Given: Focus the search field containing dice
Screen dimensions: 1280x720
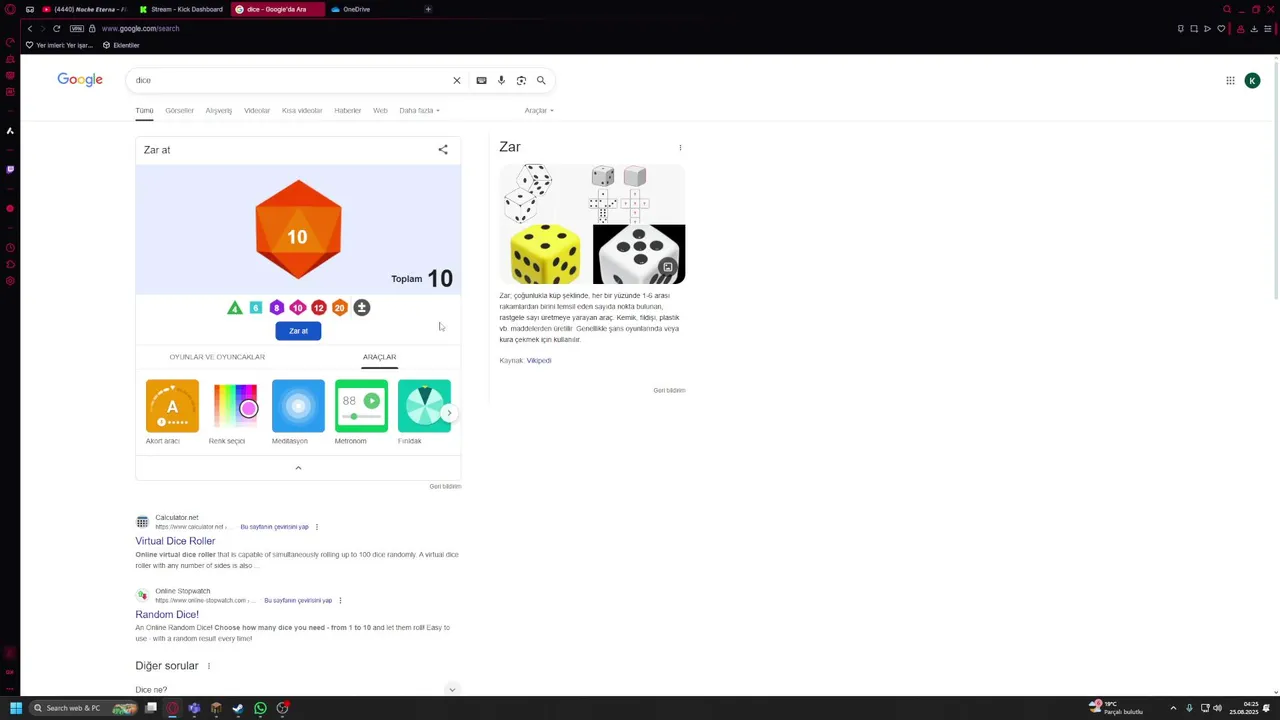Looking at the screenshot, I should [290, 80].
